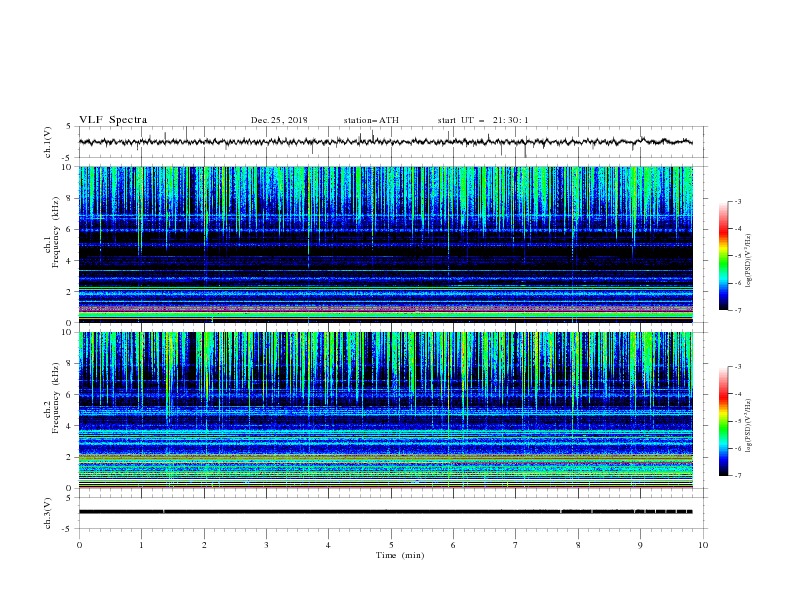This screenshot has width=792, height=612.
Task: Click the "10" kHz tick of ch.2 spectrogram
Action: point(68,332)
